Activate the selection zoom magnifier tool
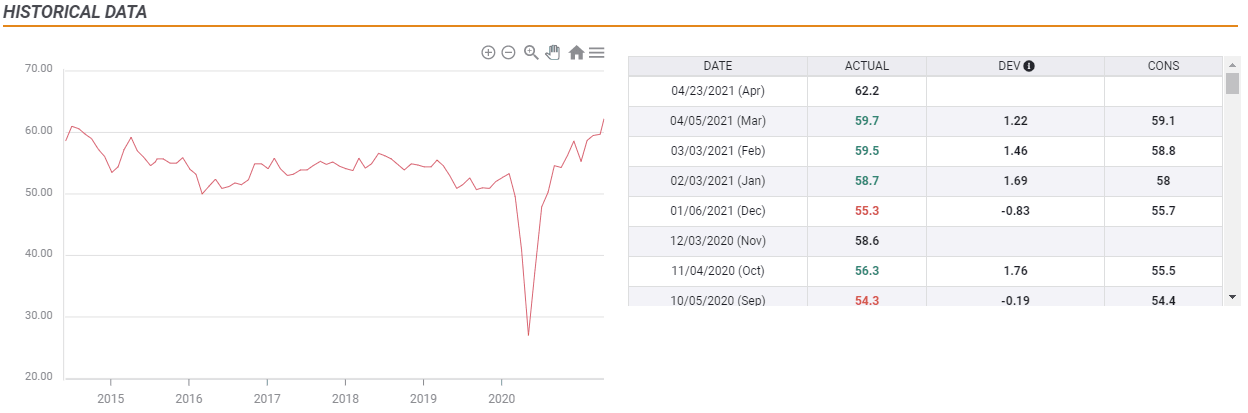The image size is (1248, 413). pyautogui.click(x=531, y=52)
